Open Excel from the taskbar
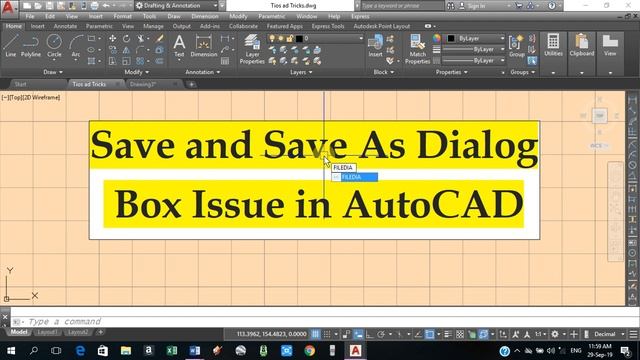This screenshot has height=360, width=640. 172,351
